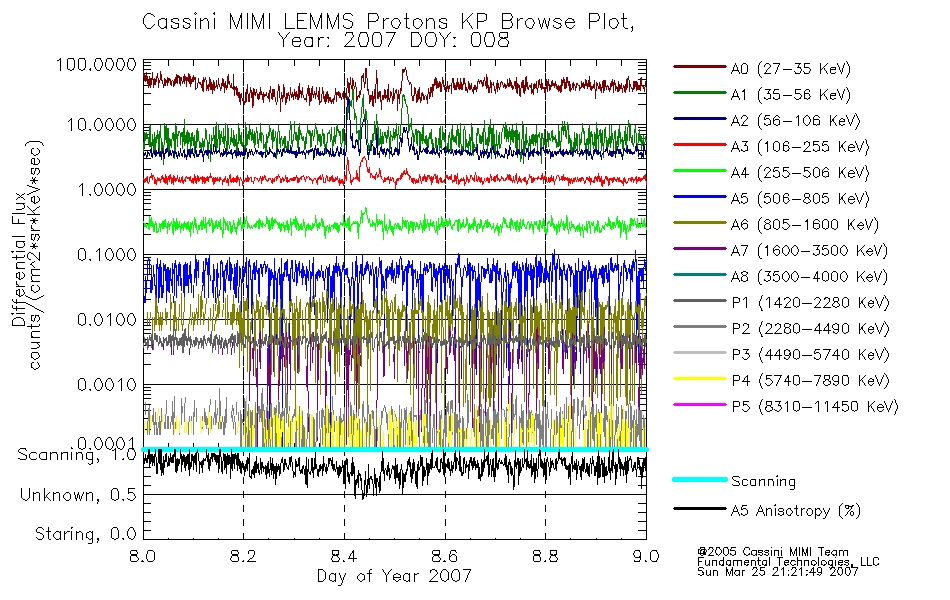
Task: Click the 9.0 x-axis tick label
Action: click(x=646, y=556)
